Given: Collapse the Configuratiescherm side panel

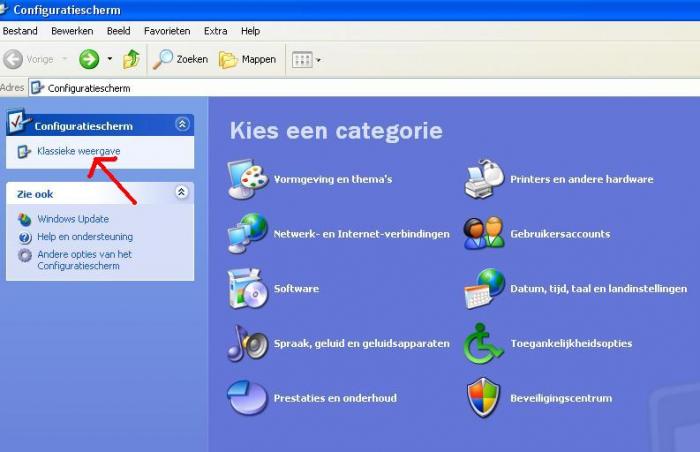Looking at the screenshot, I should [182, 124].
